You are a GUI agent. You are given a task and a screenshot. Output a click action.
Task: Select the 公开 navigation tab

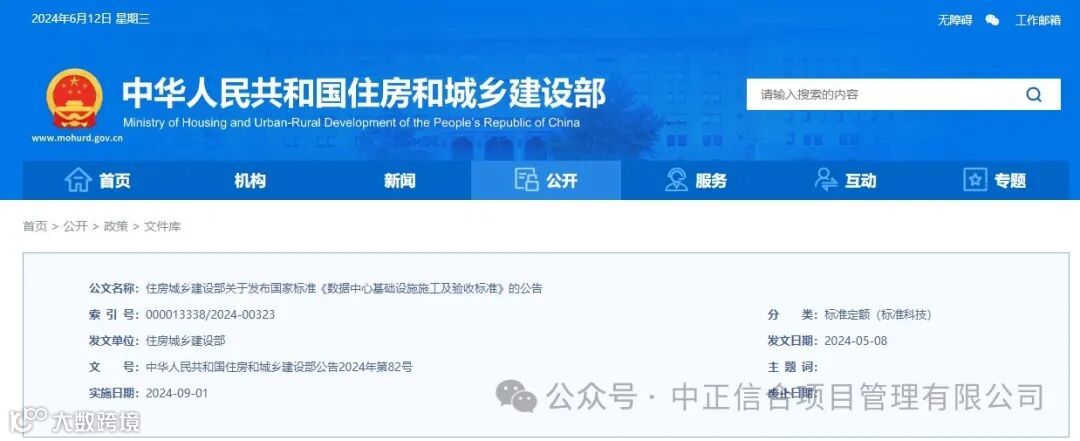tap(546, 181)
